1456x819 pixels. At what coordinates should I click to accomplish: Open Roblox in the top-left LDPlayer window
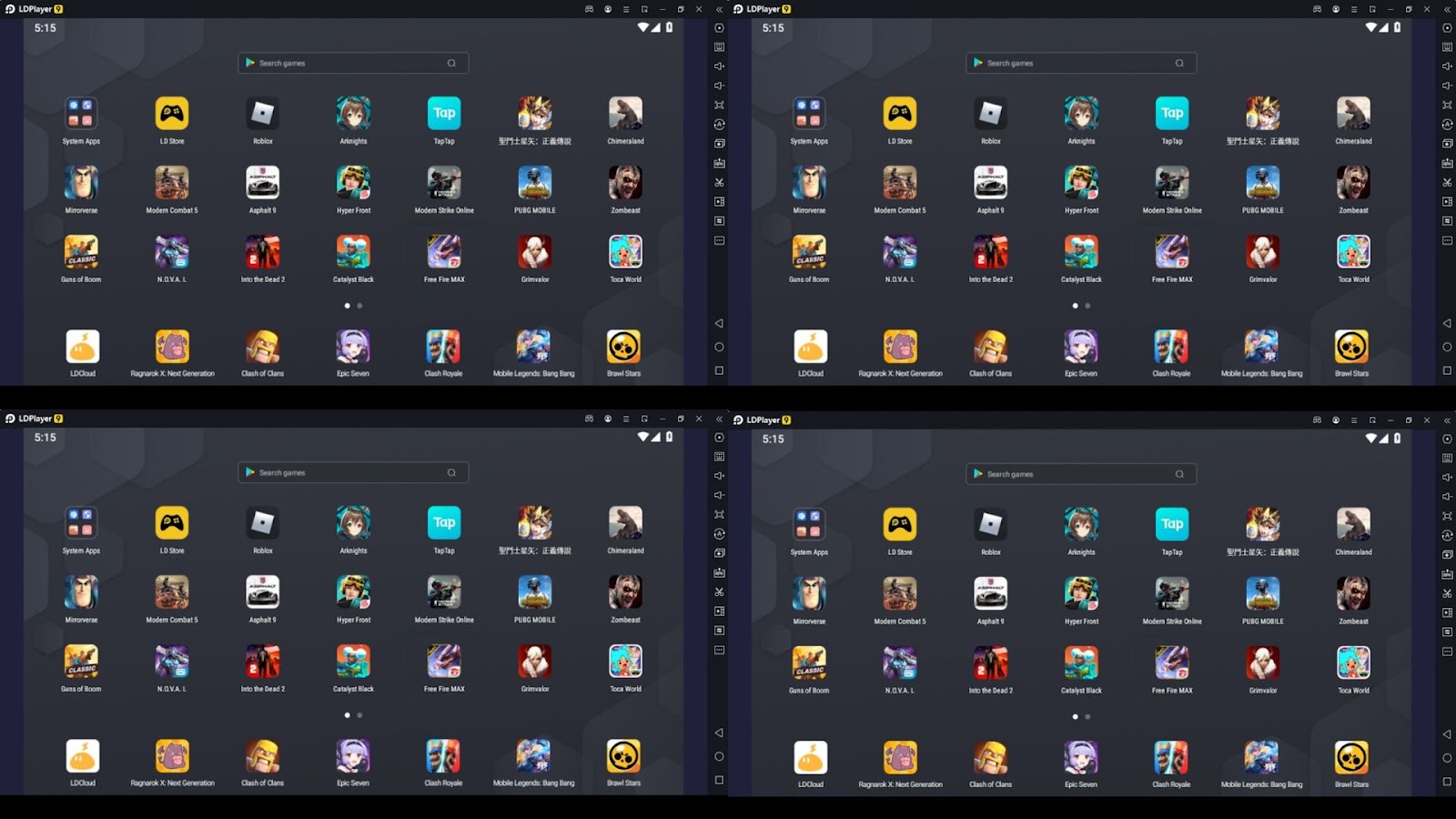(263, 114)
